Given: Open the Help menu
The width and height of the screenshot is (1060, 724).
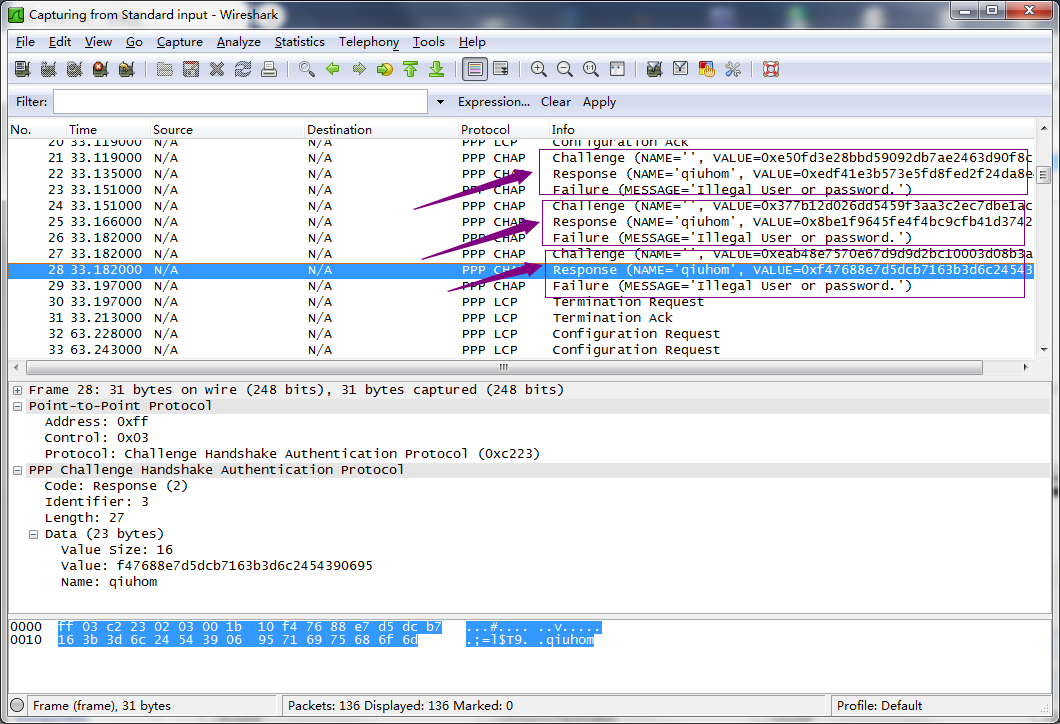Looking at the screenshot, I should tap(472, 42).
